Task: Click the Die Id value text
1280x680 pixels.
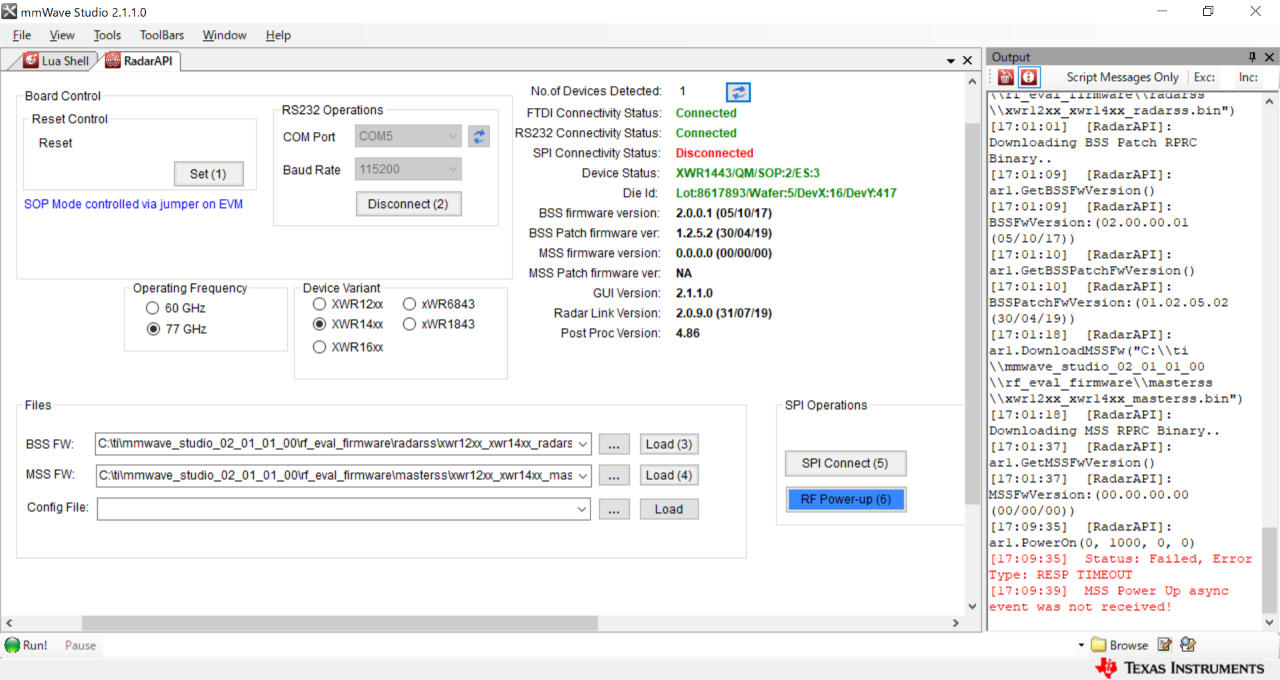Action: click(786, 193)
